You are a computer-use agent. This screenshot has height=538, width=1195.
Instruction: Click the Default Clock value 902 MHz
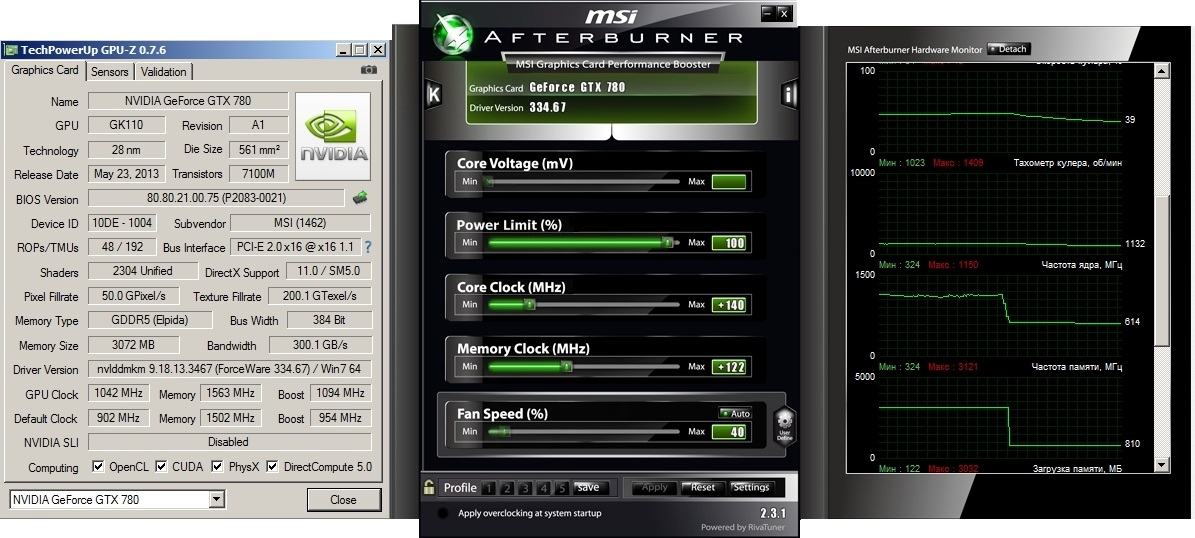[x=119, y=418]
